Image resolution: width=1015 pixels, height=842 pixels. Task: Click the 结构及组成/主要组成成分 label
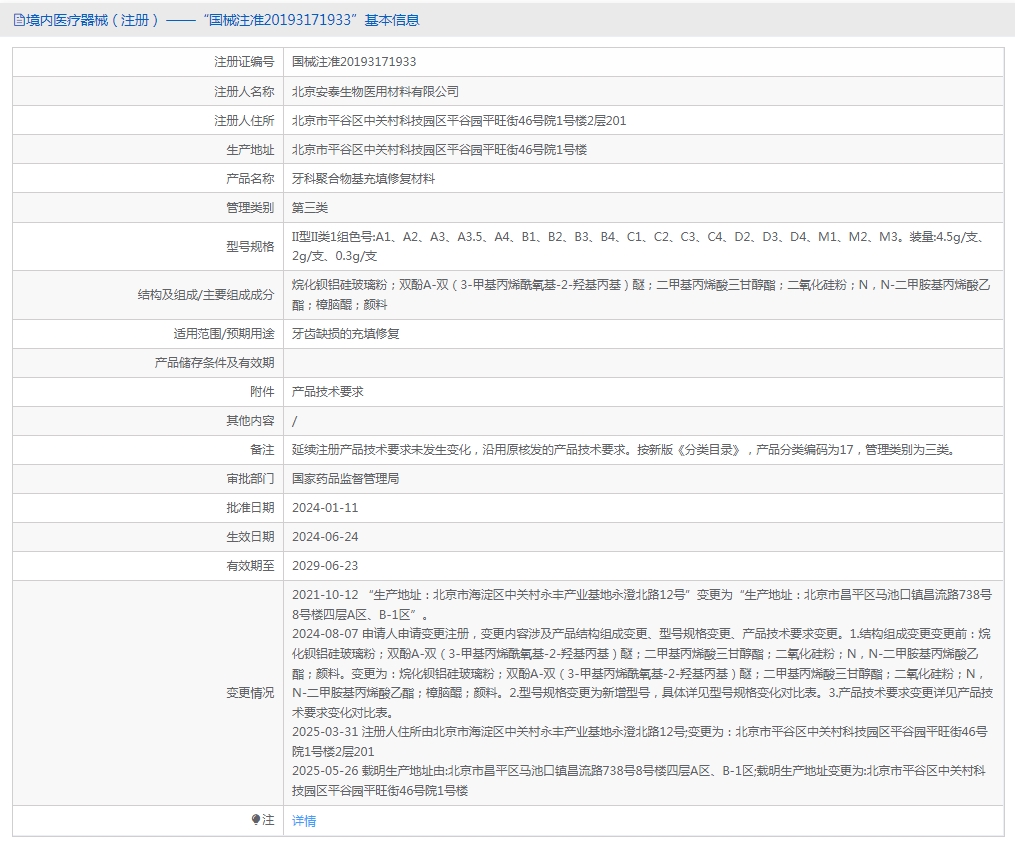pos(206,294)
